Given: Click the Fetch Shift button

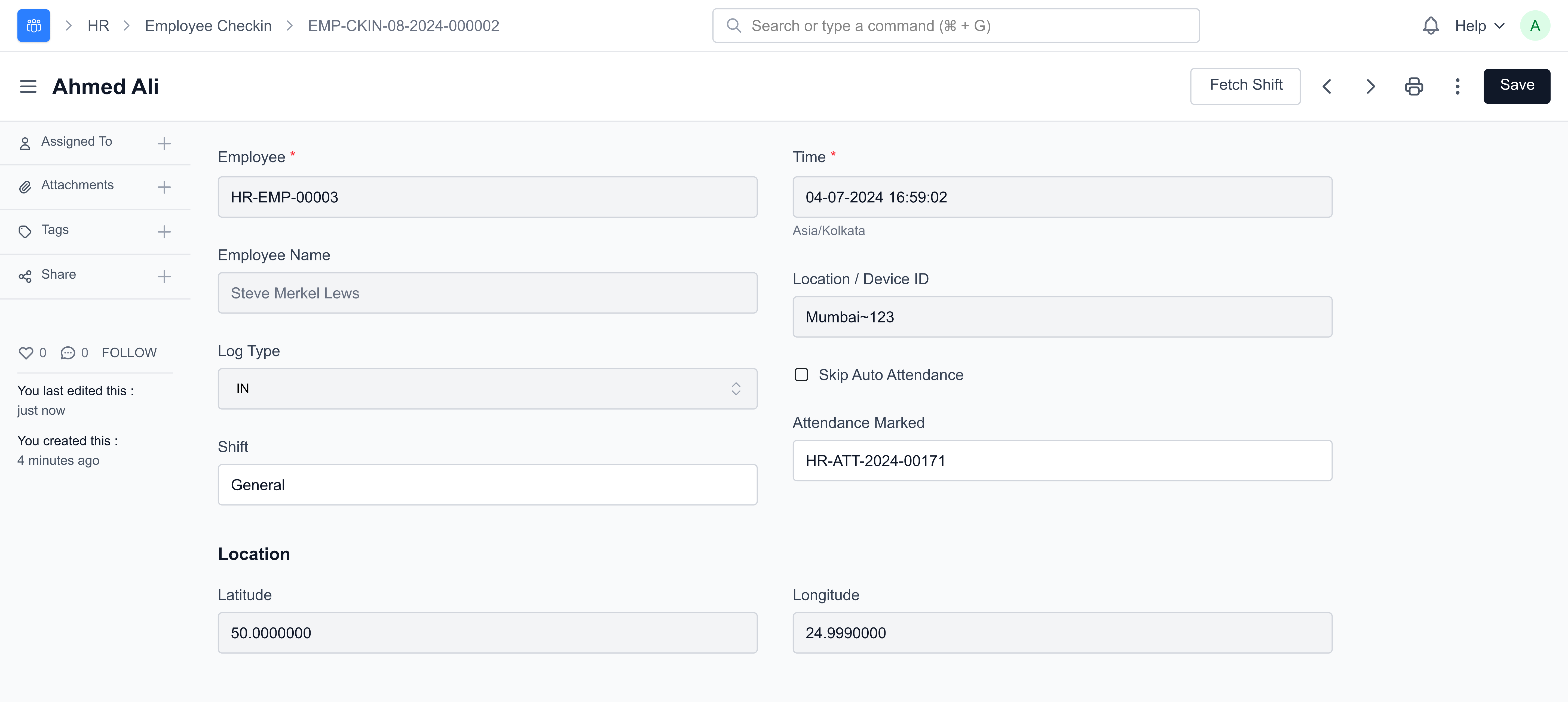Looking at the screenshot, I should pyautogui.click(x=1245, y=86).
